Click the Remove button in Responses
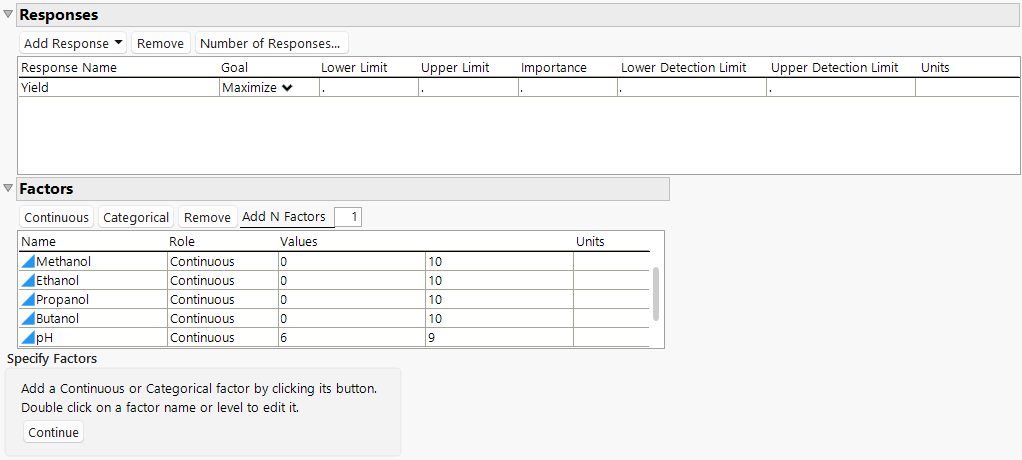This screenshot has width=1022, height=460. pyautogui.click(x=160, y=44)
